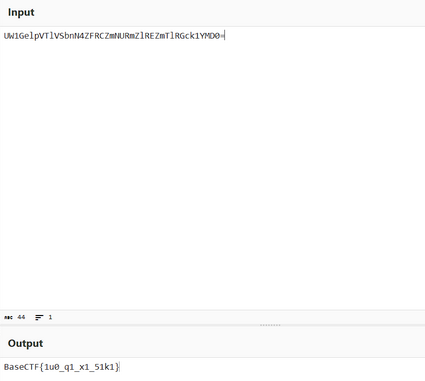Click the YMD0 ending of input text
The height and width of the screenshot is (381, 425).
pyautogui.click(x=210, y=36)
